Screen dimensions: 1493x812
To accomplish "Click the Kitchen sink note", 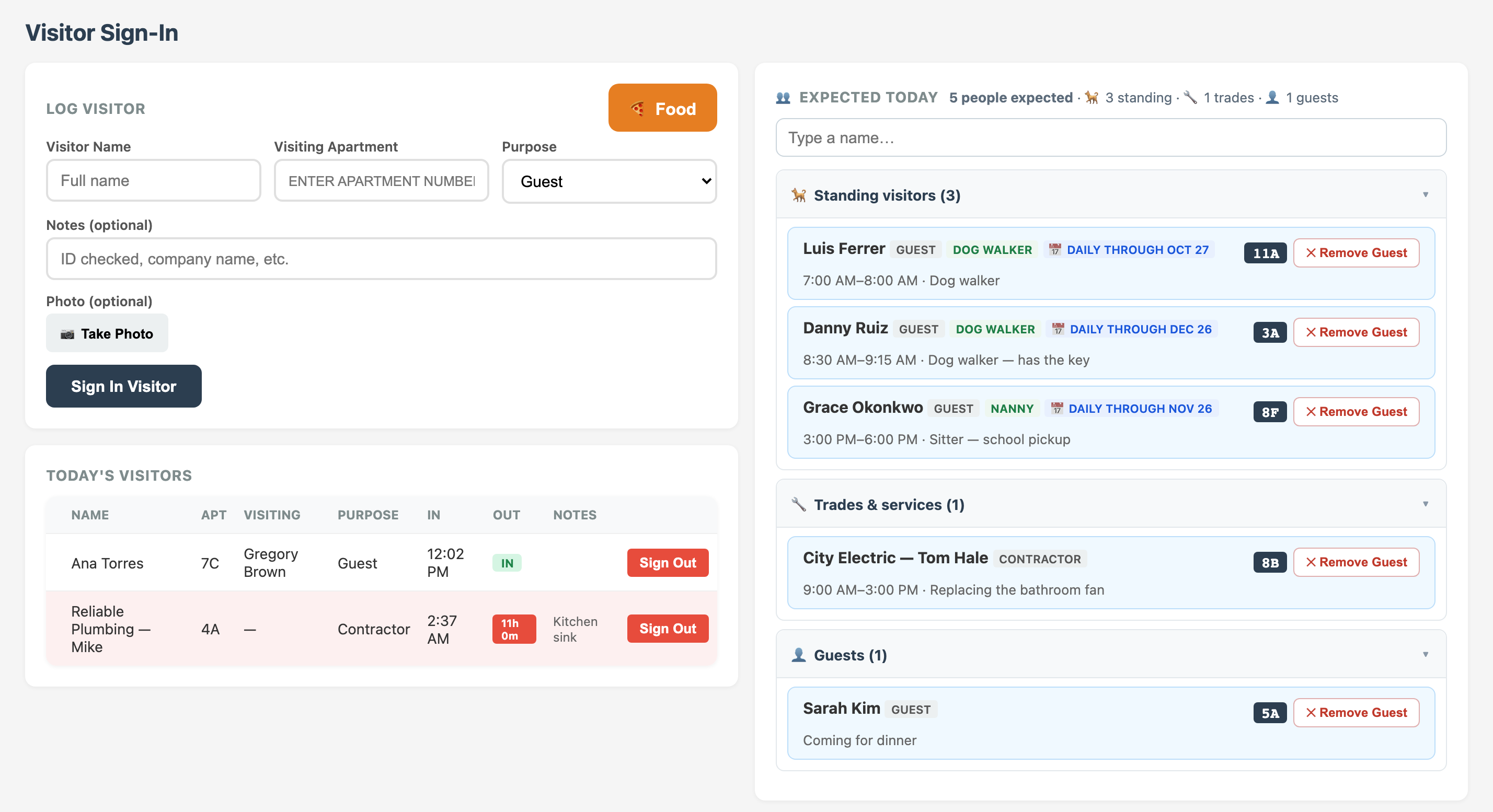I will [x=575, y=629].
